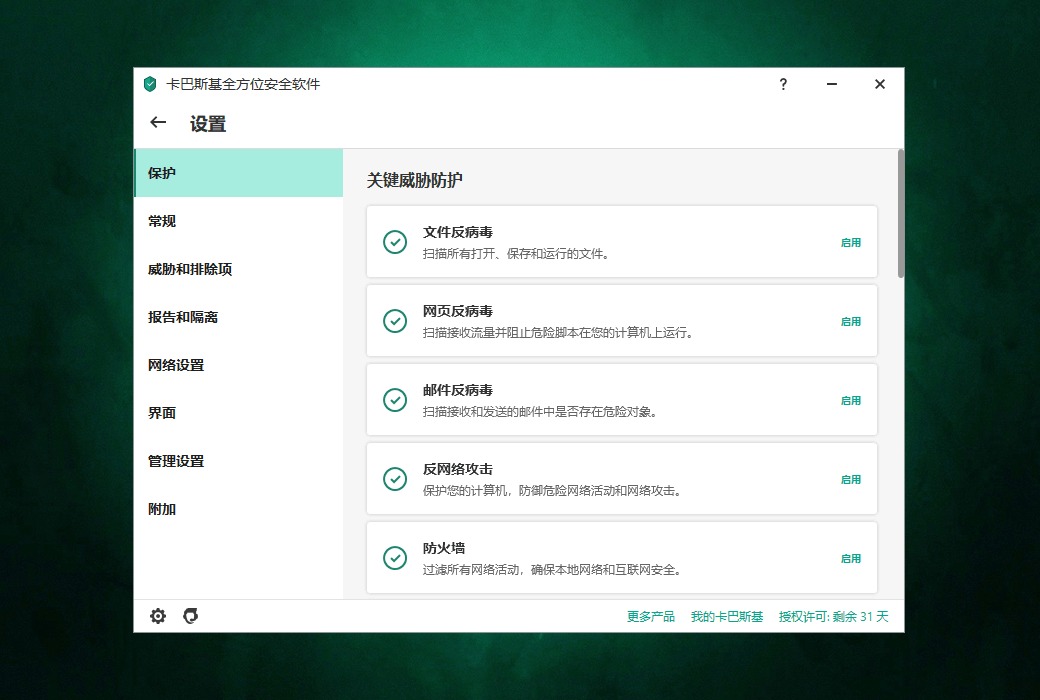Image resolution: width=1040 pixels, height=700 pixels.
Task: Click the window title 卡巴斯基全方位安全软件
Action: click(x=243, y=84)
